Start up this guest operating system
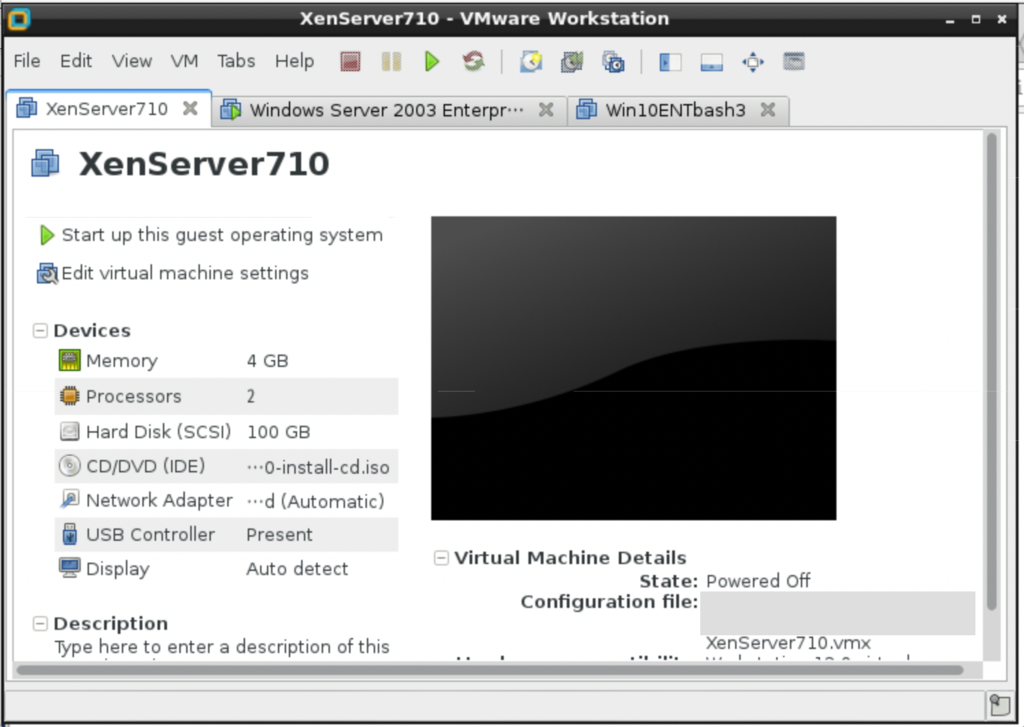1024x727 pixels. point(222,235)
